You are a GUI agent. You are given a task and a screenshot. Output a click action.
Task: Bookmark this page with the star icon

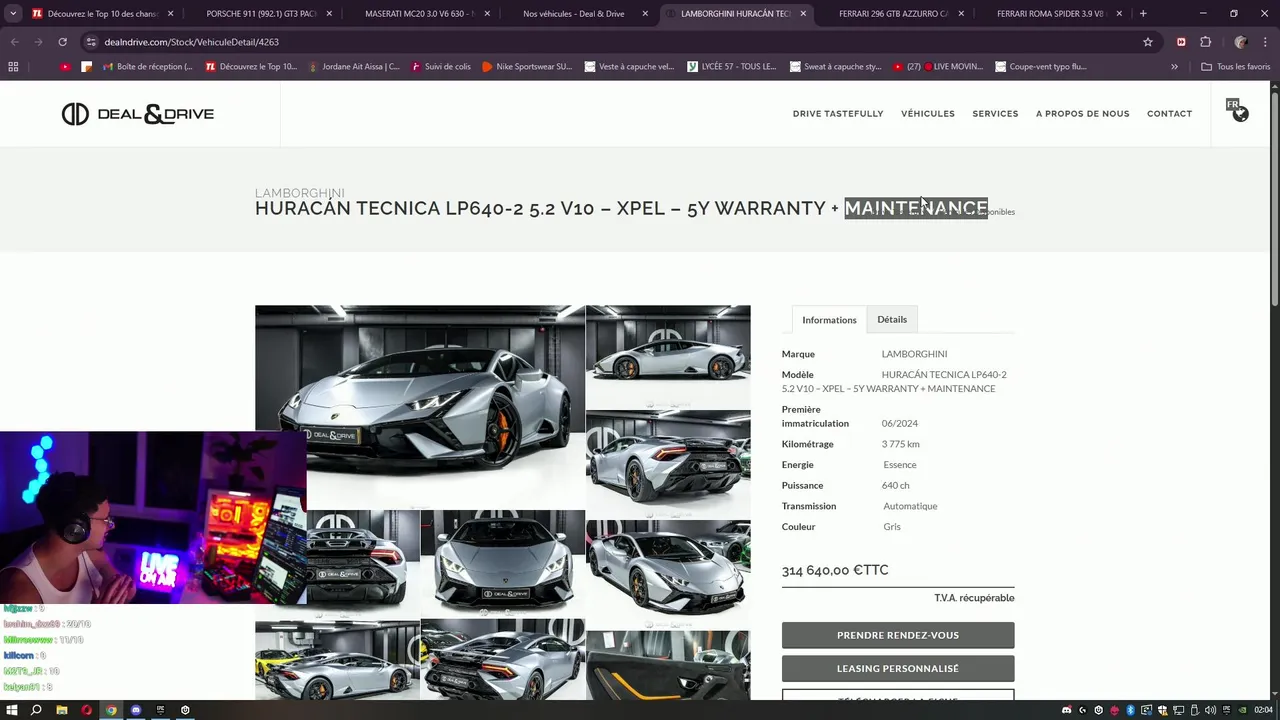(x=1148, y=42)
